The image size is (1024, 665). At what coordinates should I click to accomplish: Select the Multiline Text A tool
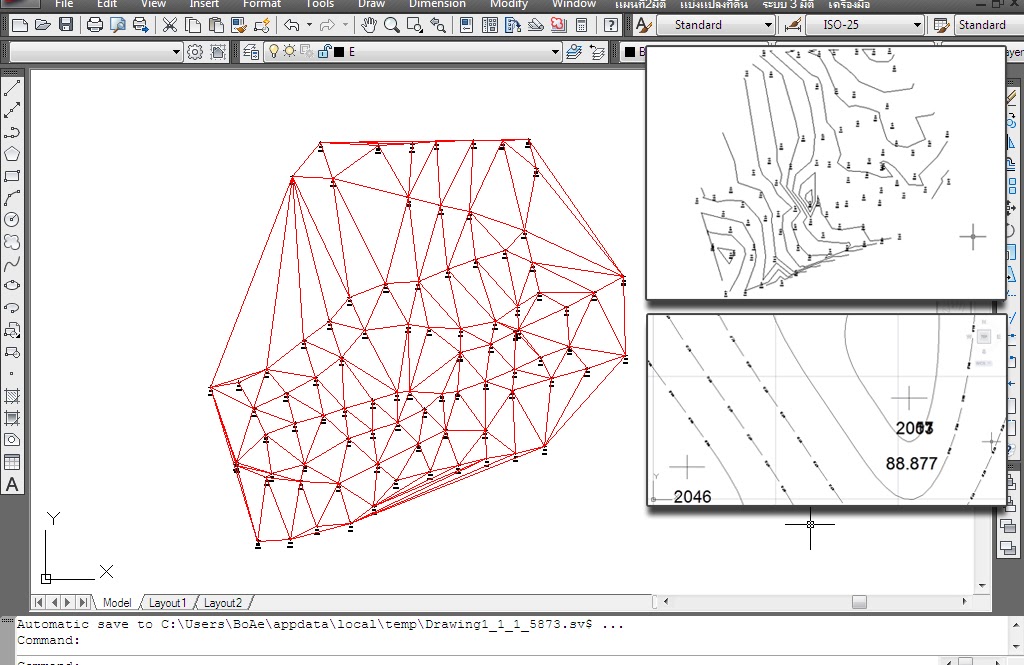coord(12,484)
